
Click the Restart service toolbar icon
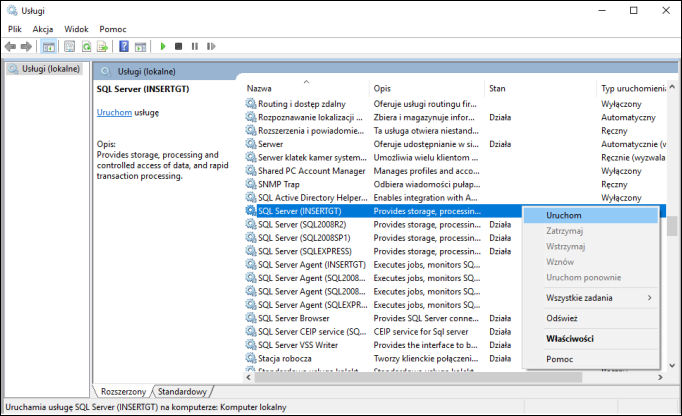pyautogui.click(x=211, y=46)
